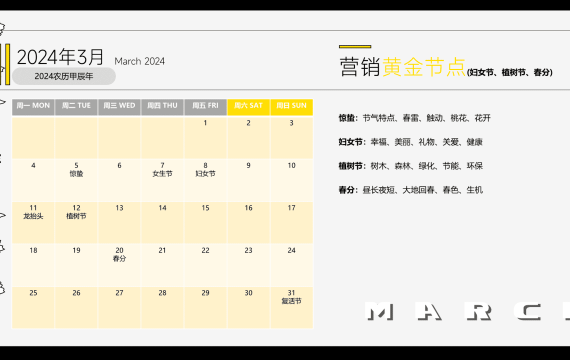Select the 周五 FRI column header
The image size is (570, 360).
point(205,106)
